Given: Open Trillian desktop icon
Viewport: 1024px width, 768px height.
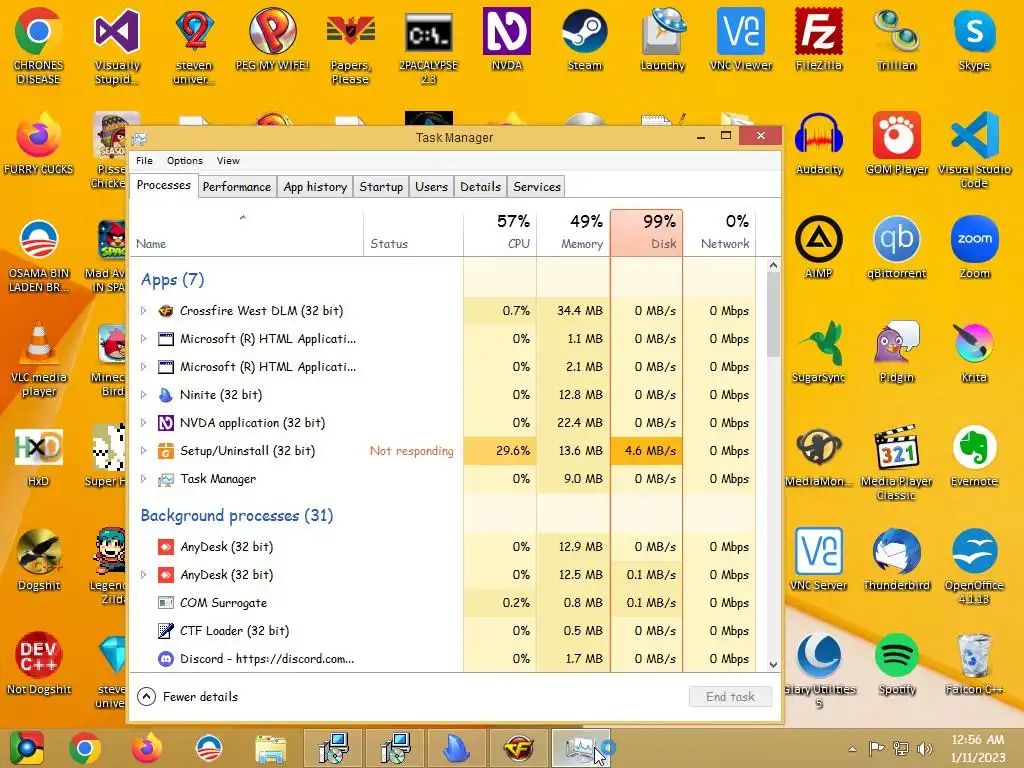Looking at the screenshot, I should point(896,39).
